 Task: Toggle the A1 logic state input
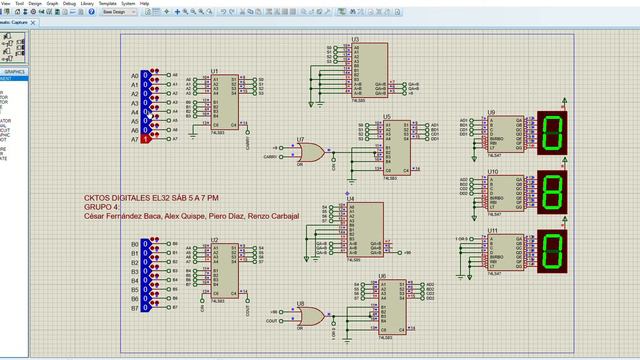tap(145, 84)
